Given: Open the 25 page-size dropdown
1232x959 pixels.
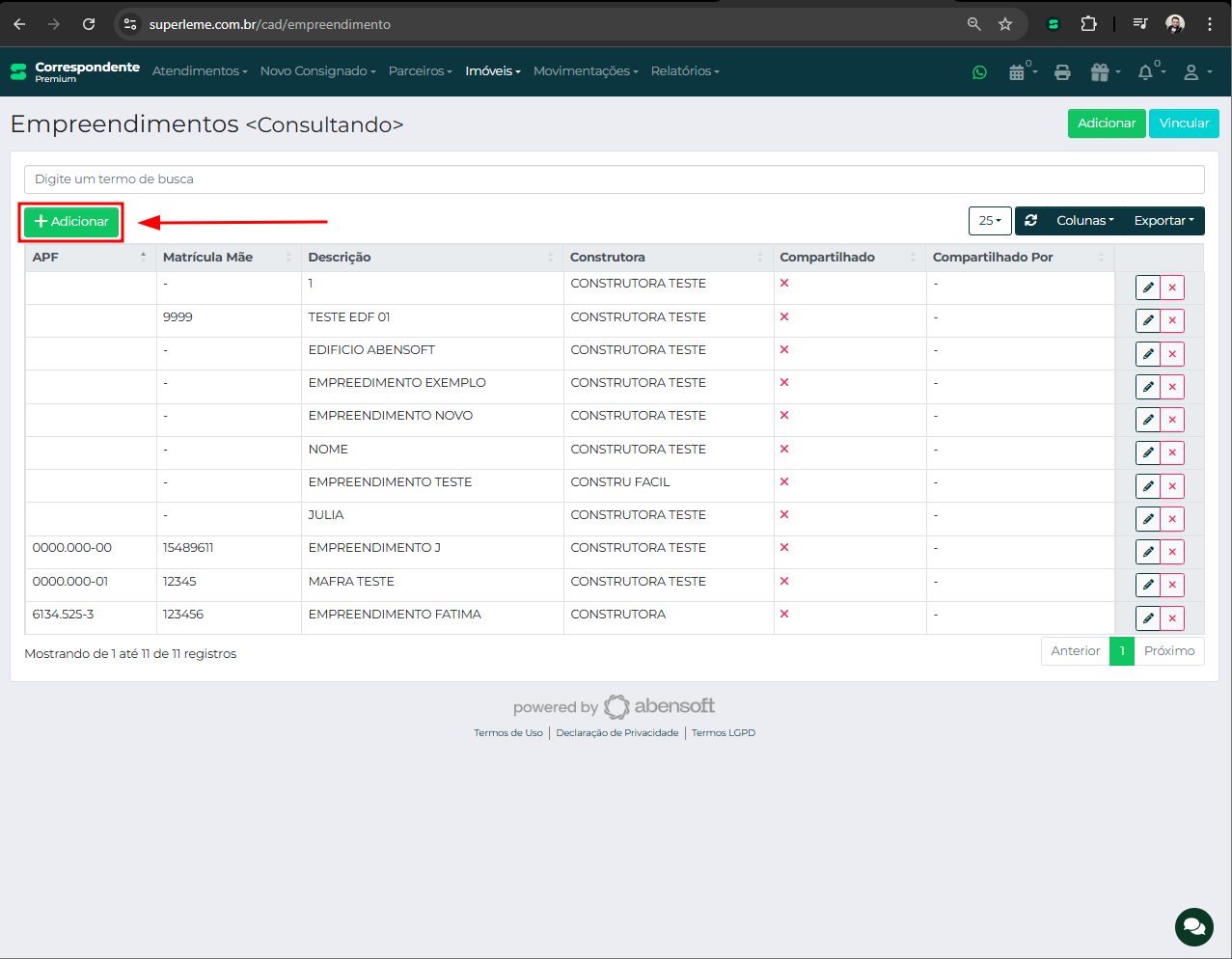Looking at the screenshot, I should [x=990, y=221].
